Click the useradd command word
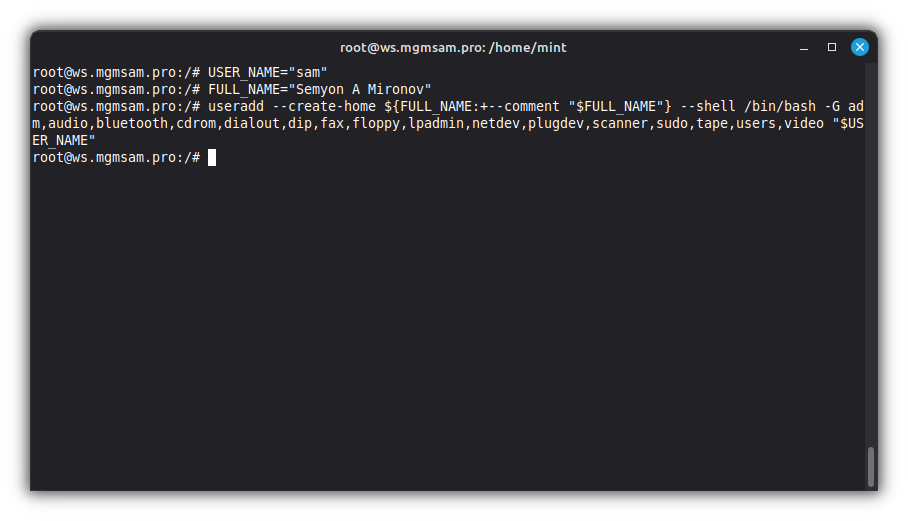The image size is (908, 521). [x=236, y=106]
